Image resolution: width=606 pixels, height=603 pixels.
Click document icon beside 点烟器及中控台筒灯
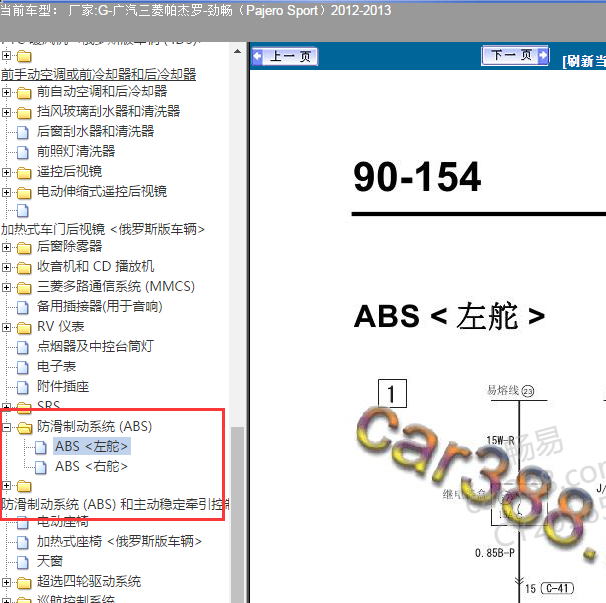point(23,347)
